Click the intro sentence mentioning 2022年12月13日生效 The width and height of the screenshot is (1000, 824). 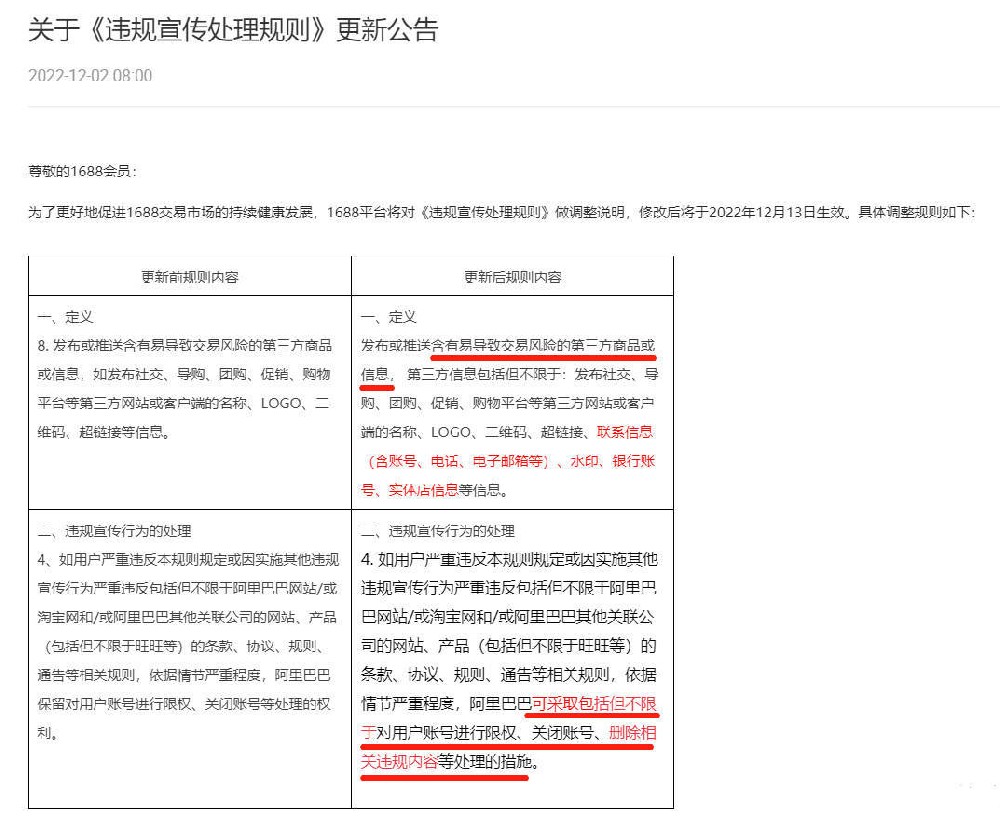click(501, 212)
